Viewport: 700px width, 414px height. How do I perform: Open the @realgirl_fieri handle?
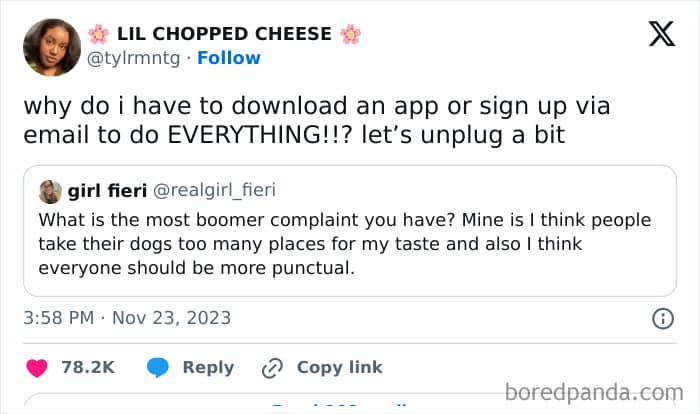[215, 190]
